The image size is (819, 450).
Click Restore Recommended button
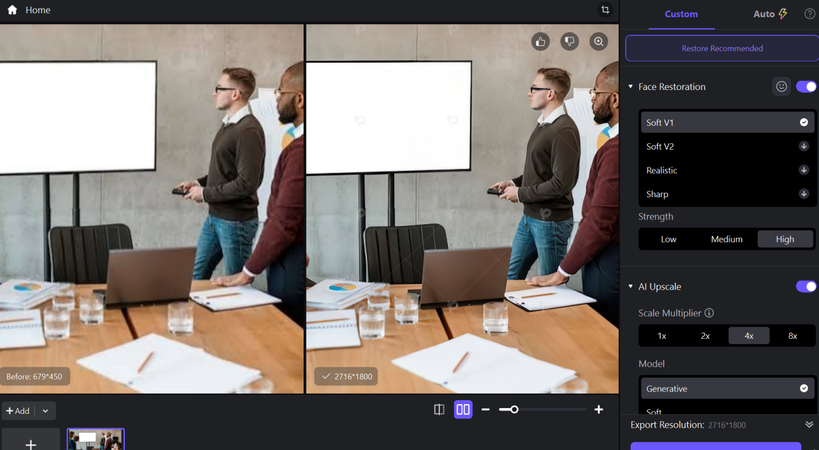tap(722, 49)
